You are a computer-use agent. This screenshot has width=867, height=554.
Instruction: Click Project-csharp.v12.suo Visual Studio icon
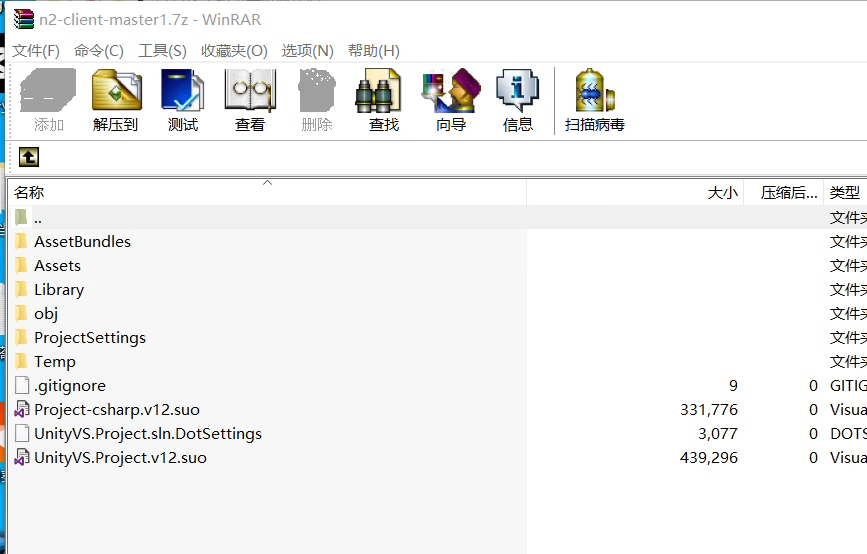[22, 409]
